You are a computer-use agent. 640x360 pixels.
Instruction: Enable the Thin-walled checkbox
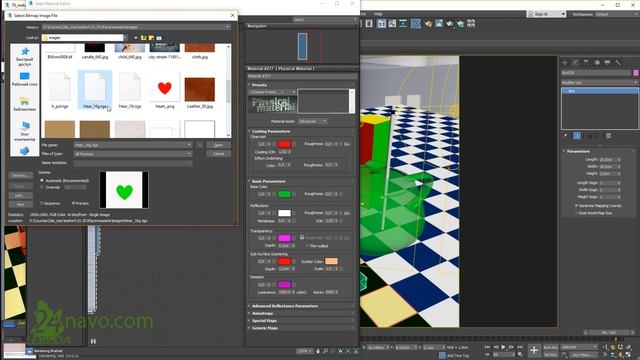tap(307, 246)
